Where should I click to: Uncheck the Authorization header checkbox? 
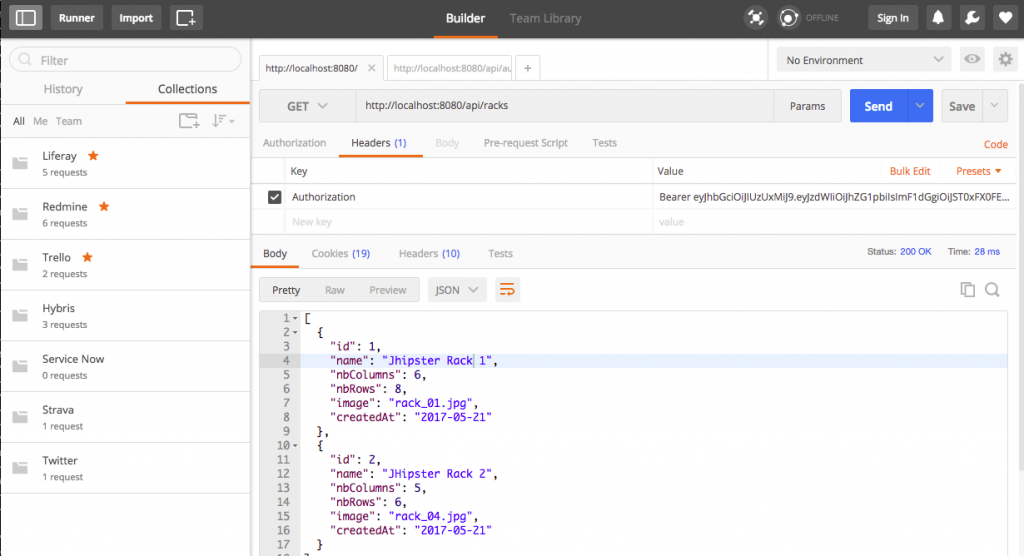point(275,198)
